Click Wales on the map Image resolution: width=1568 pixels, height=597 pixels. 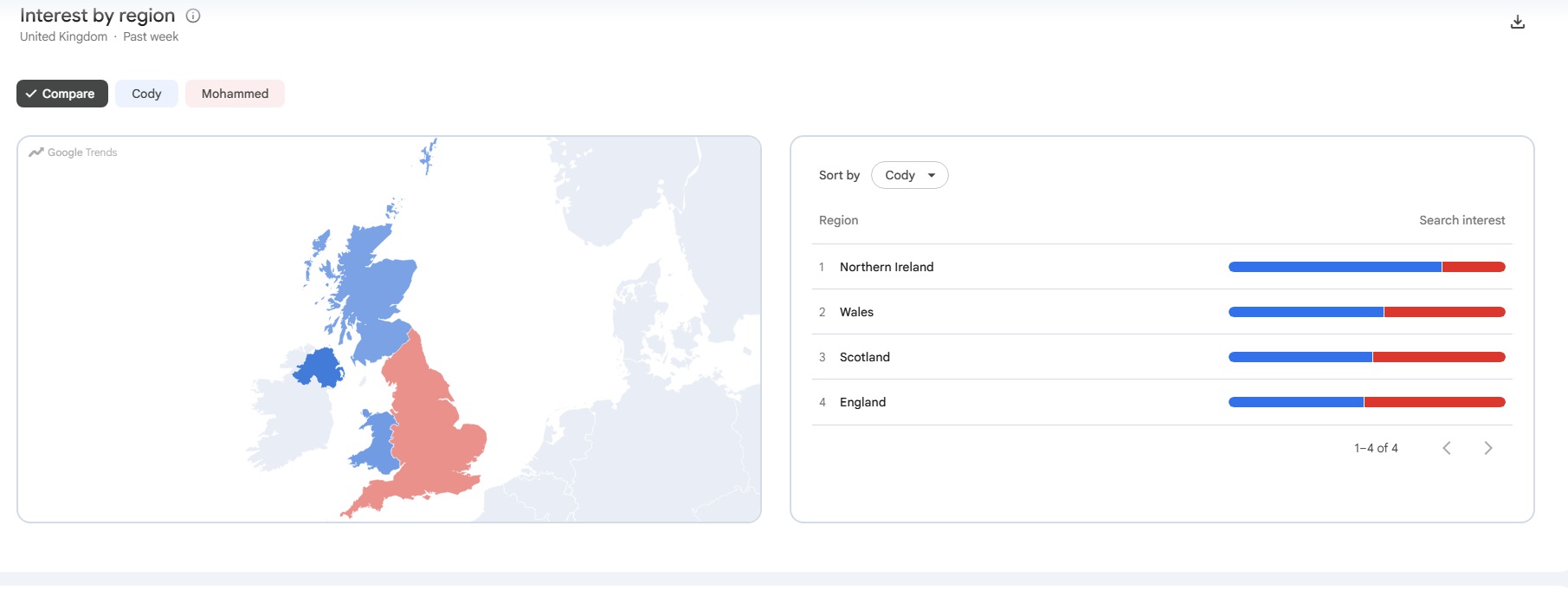point(377,444)
